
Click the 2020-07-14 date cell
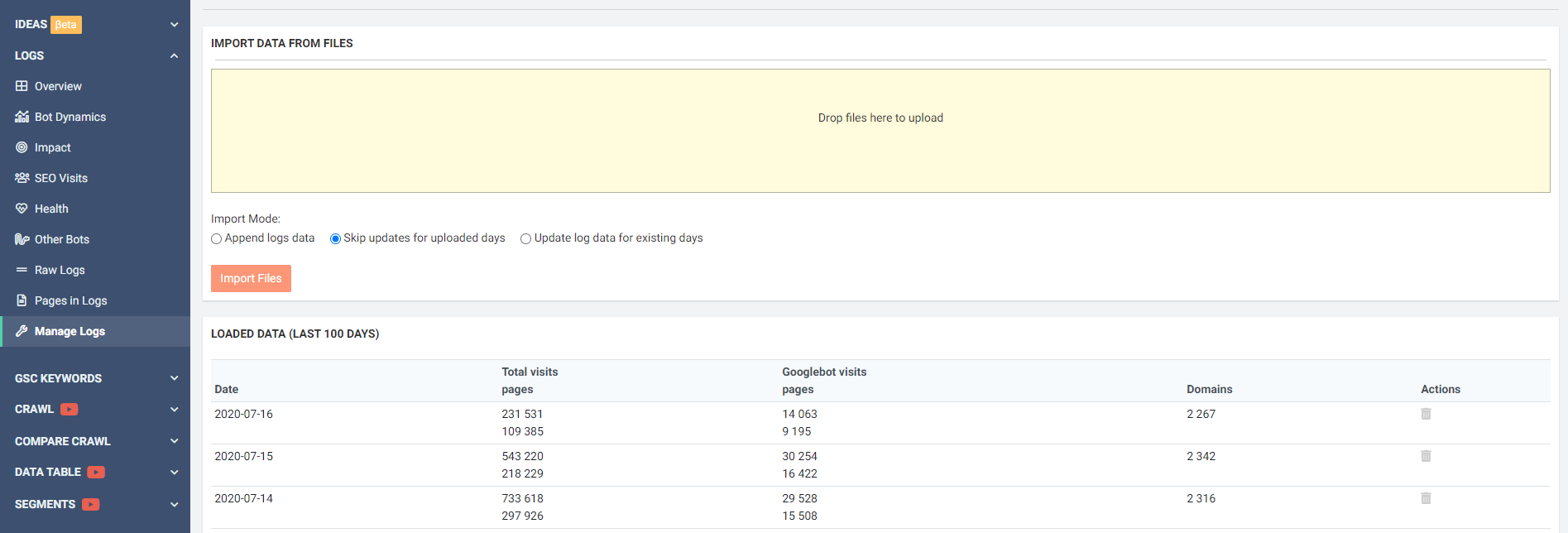243,498
